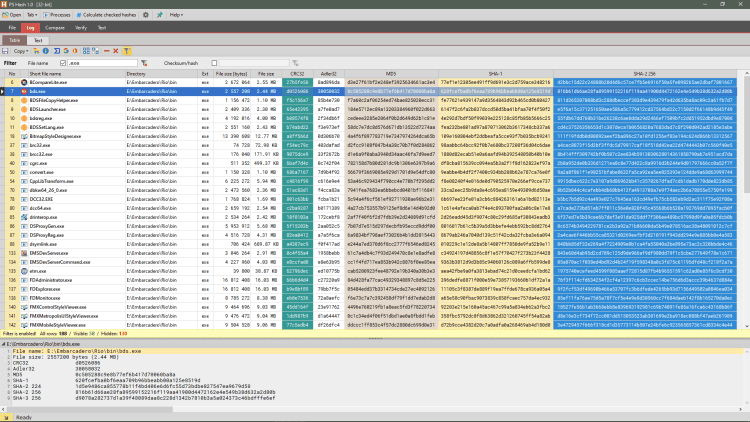Toggle the Checksum/hash filter checkbox
The width and height of the screenshot is (750, 422).
point(214,63)
